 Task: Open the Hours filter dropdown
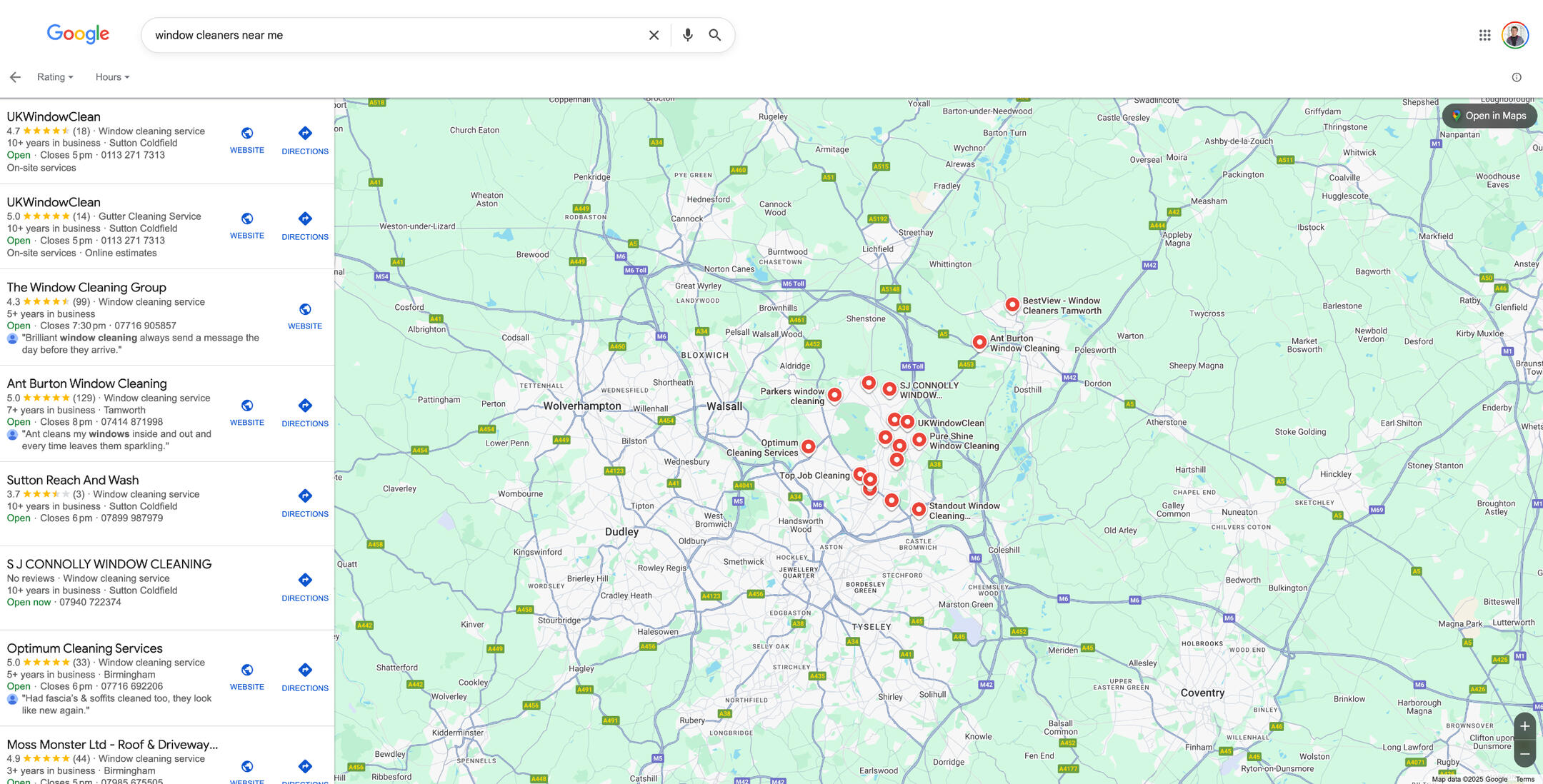111,76
